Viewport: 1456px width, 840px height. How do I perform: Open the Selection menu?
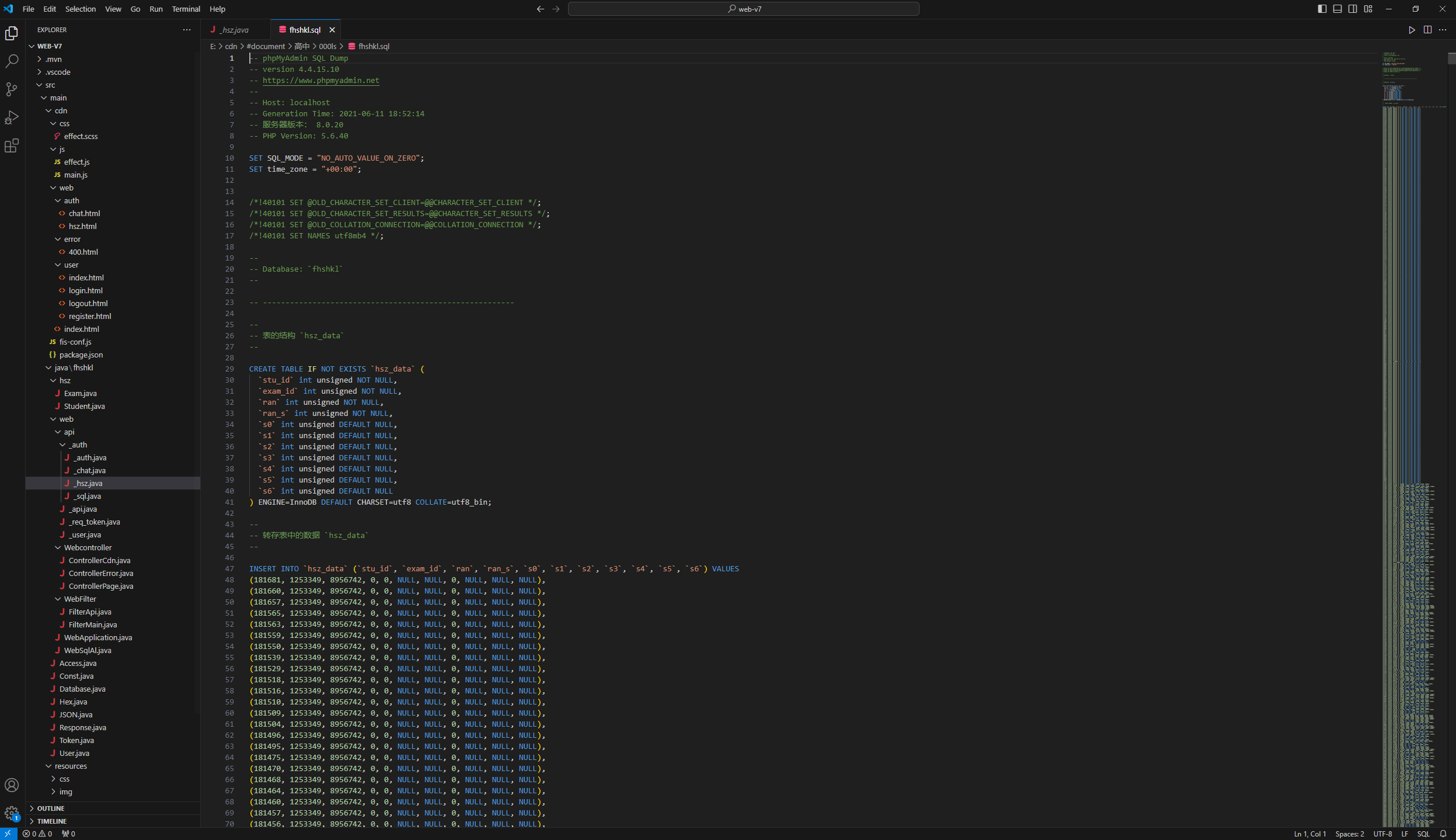81,9
